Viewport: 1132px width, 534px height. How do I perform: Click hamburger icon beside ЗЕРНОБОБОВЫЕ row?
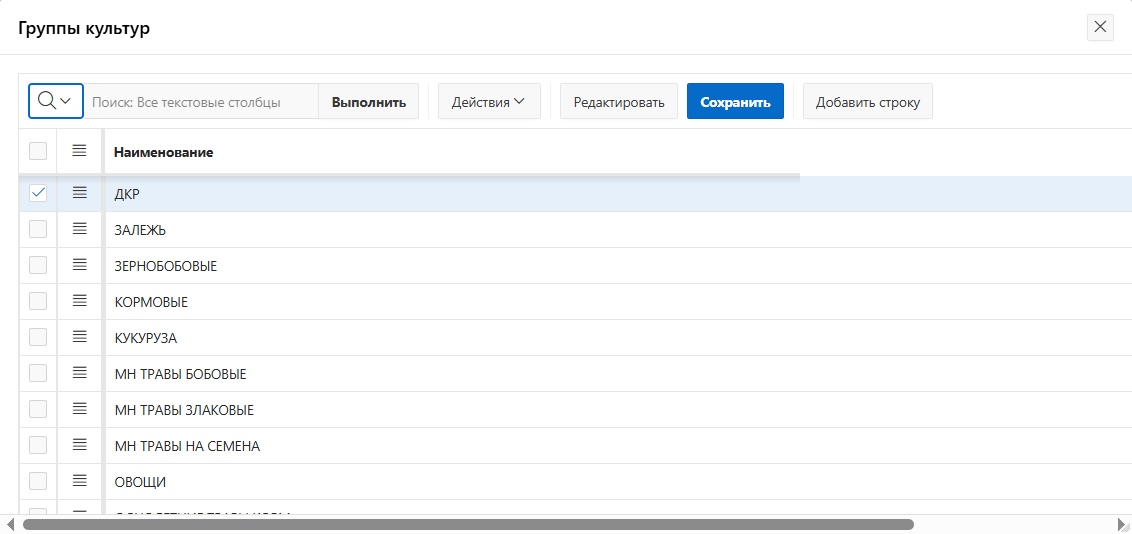[80, 265]
